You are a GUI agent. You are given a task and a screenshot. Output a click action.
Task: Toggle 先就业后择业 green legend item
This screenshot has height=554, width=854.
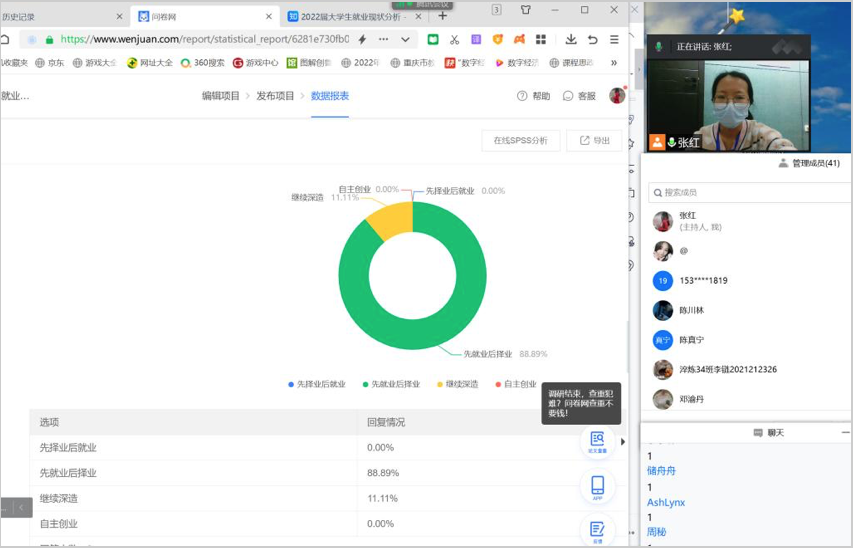pos(391,384)
